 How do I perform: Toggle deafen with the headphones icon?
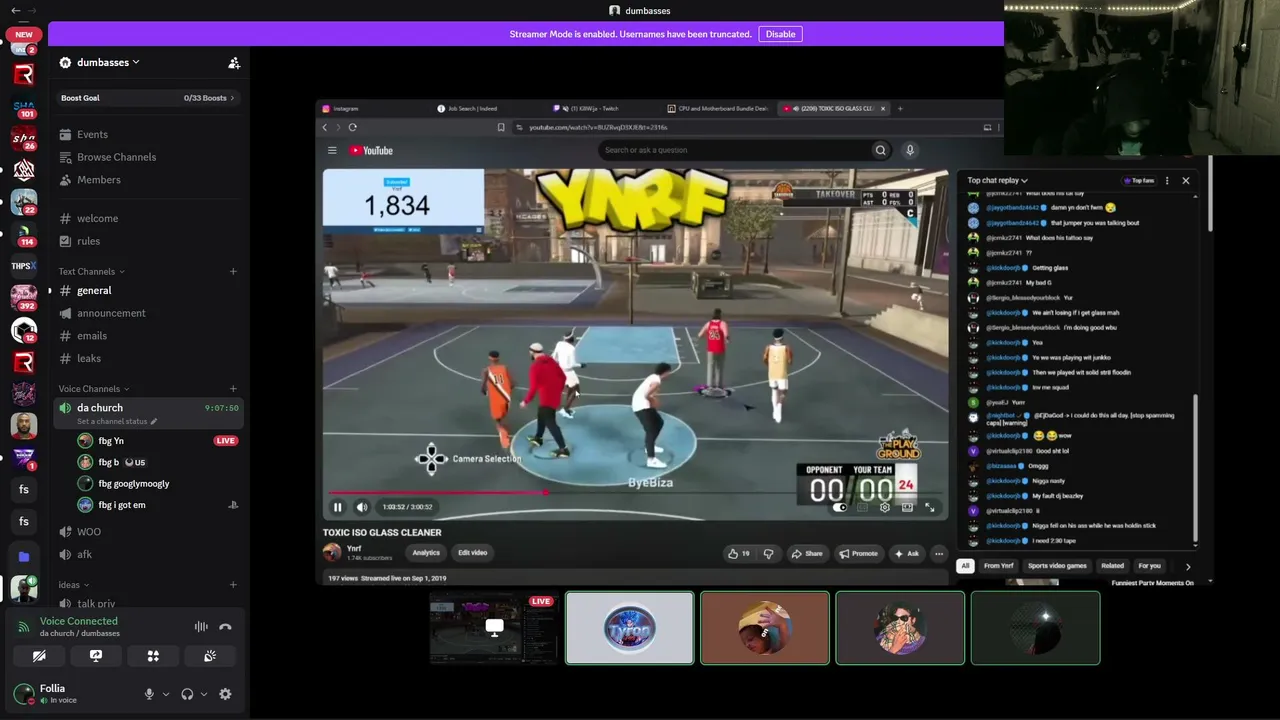(187, 694)
